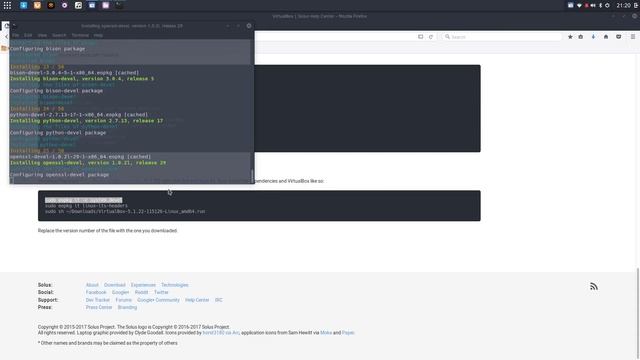Screen dimensions: 640x360
Task: Open the session logout icon beside the clock
Action: (x=636, y=5)
